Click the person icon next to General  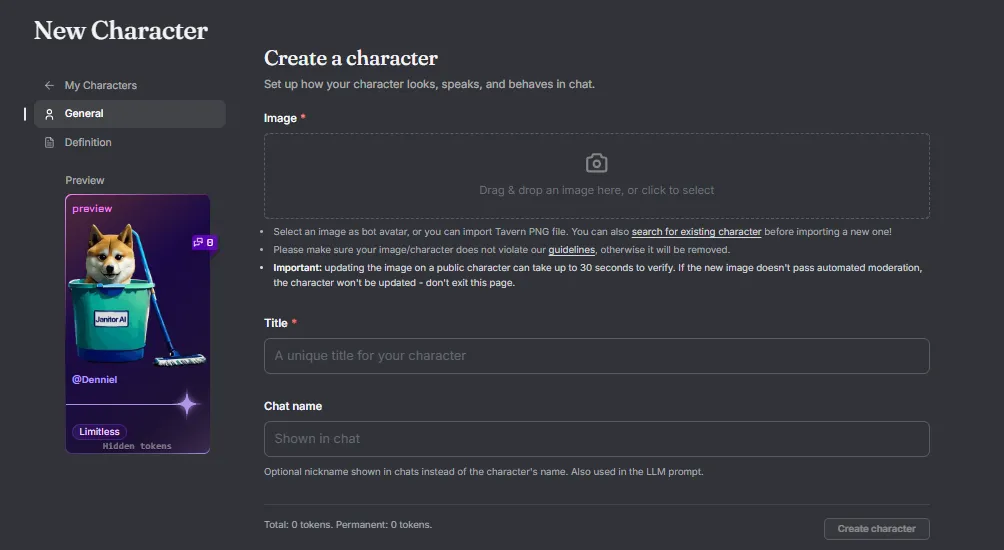tap(49, 114)
